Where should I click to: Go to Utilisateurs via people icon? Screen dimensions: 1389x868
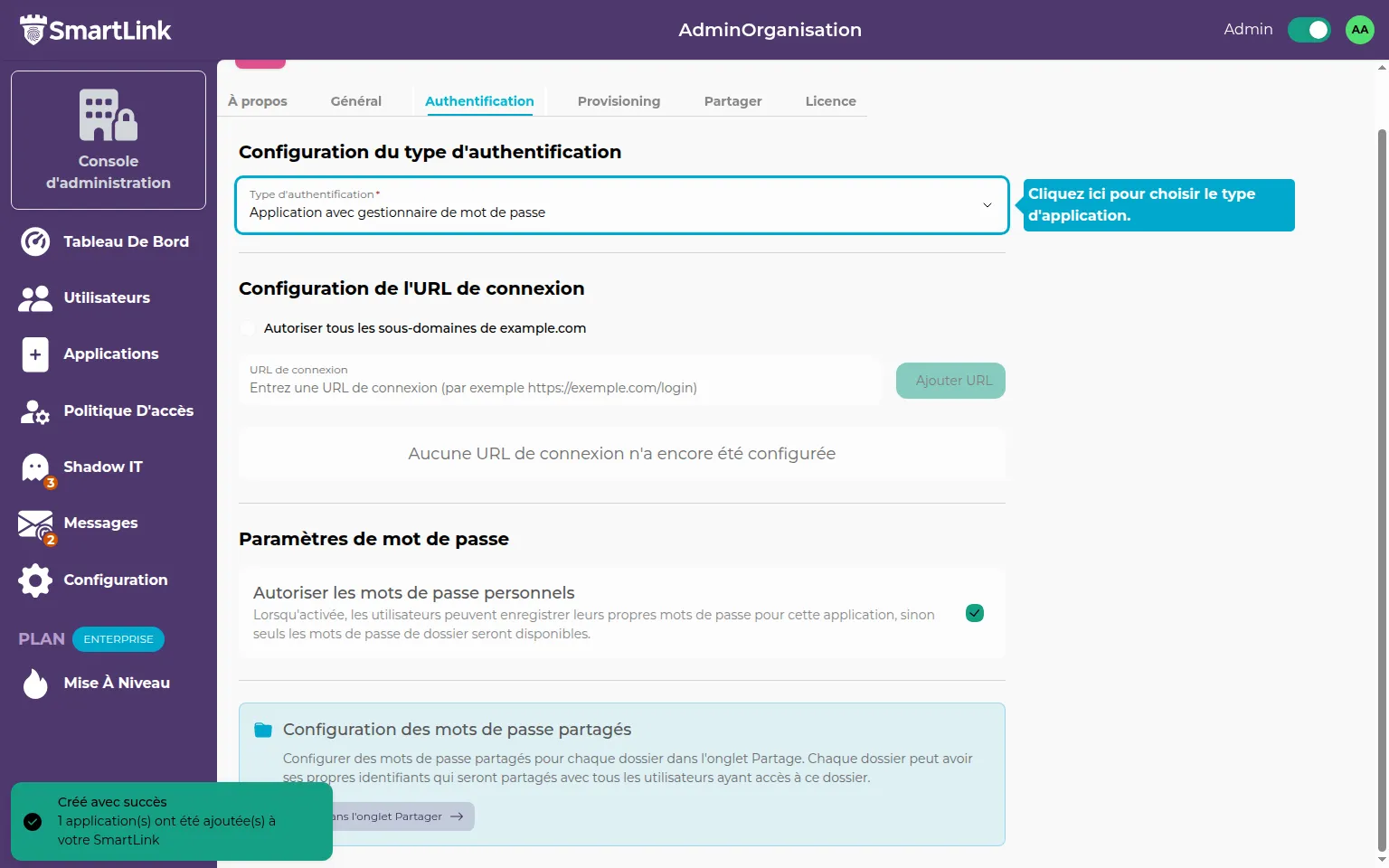tap(35, 298)
